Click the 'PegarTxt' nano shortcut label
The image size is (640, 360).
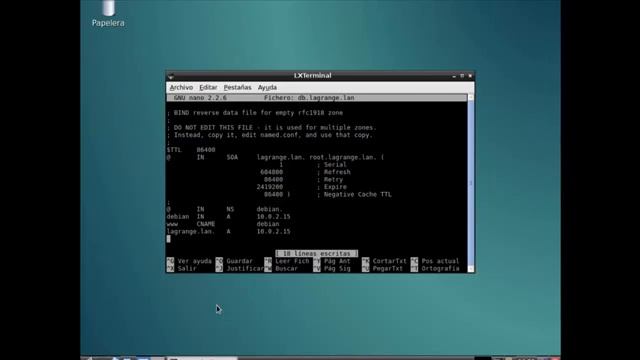click(x=388, y=269)
